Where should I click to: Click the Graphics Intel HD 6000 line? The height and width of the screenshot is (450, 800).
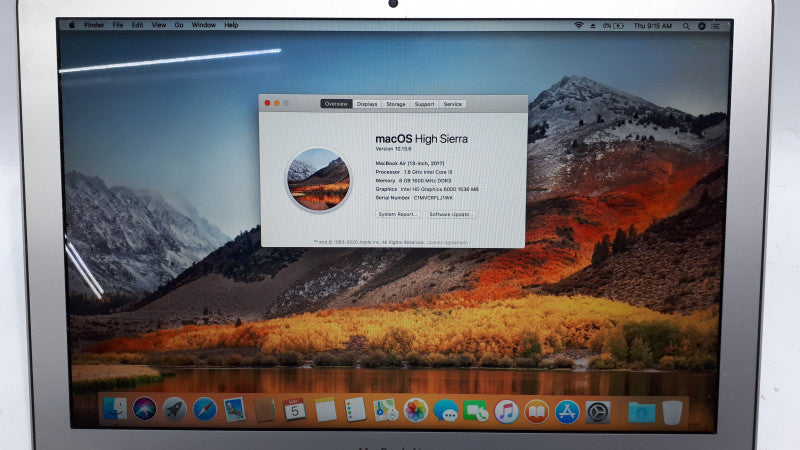(427, 189)
